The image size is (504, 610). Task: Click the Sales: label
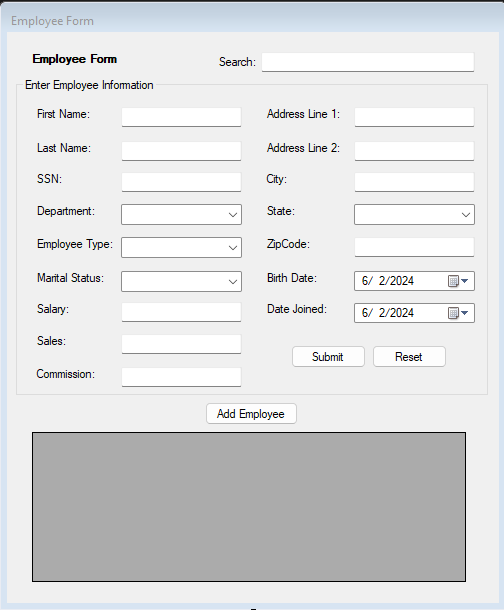51,341
